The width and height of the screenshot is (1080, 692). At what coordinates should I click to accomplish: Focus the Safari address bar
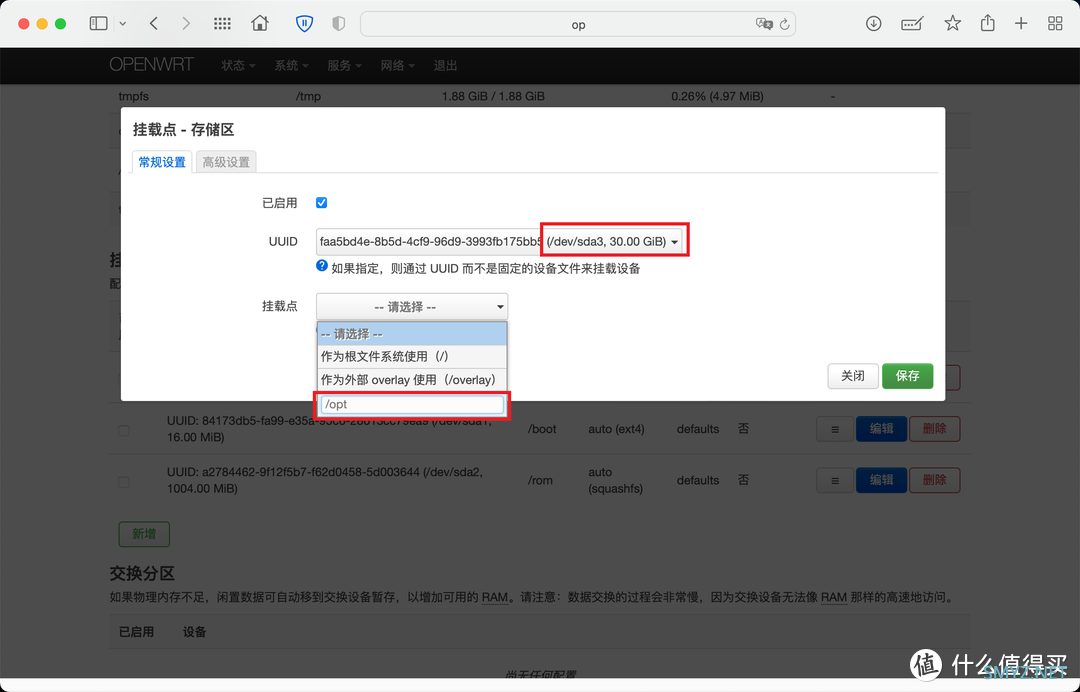(577, 24)
